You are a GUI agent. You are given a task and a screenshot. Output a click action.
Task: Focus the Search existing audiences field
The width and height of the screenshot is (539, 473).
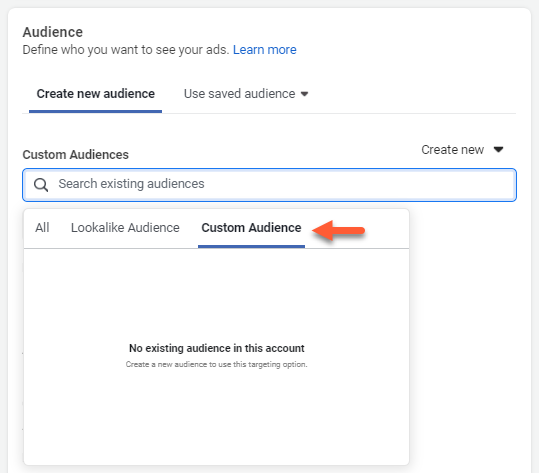(270, 185)
